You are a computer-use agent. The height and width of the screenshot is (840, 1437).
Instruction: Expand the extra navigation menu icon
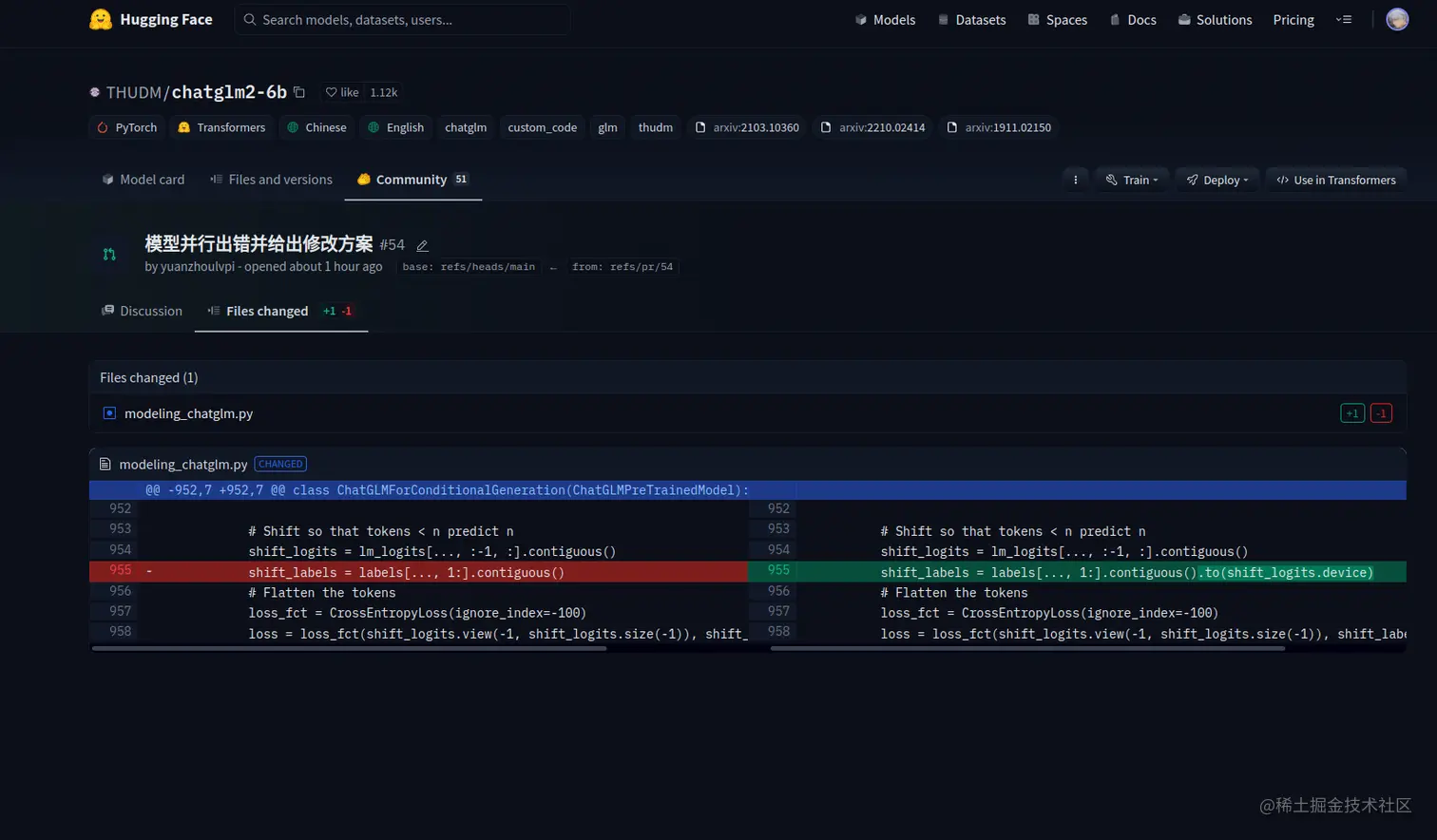tap(1344, 19)
